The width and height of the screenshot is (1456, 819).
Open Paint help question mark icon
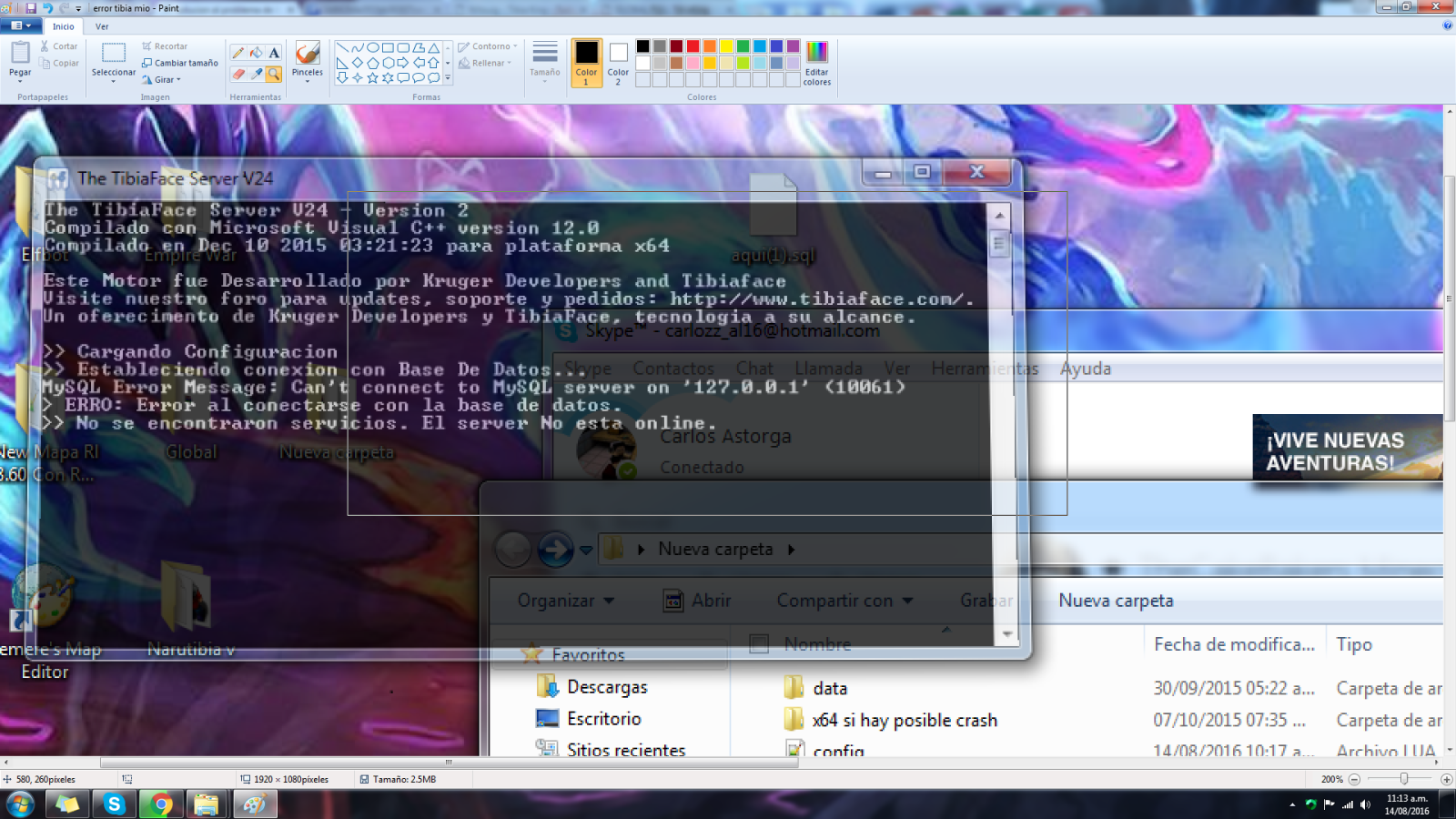click(1447, 25)
